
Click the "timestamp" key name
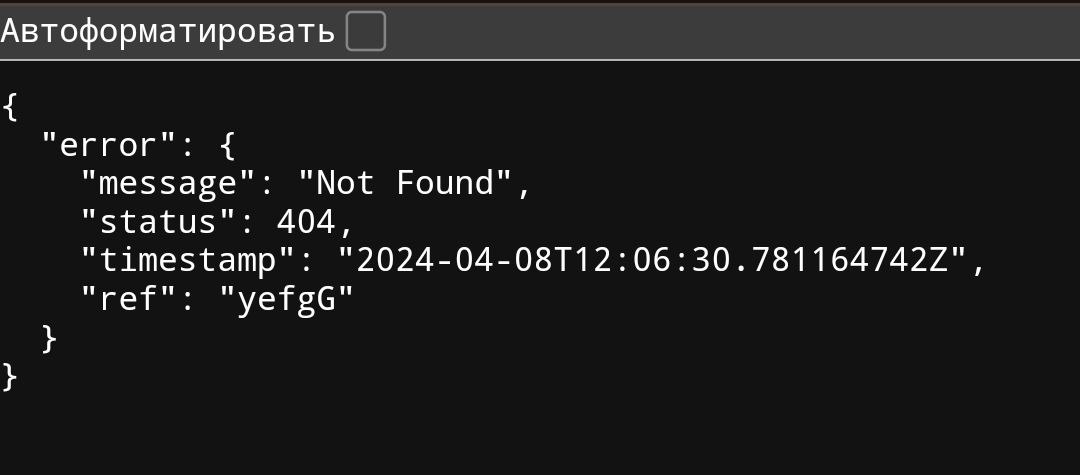(188, 261)
